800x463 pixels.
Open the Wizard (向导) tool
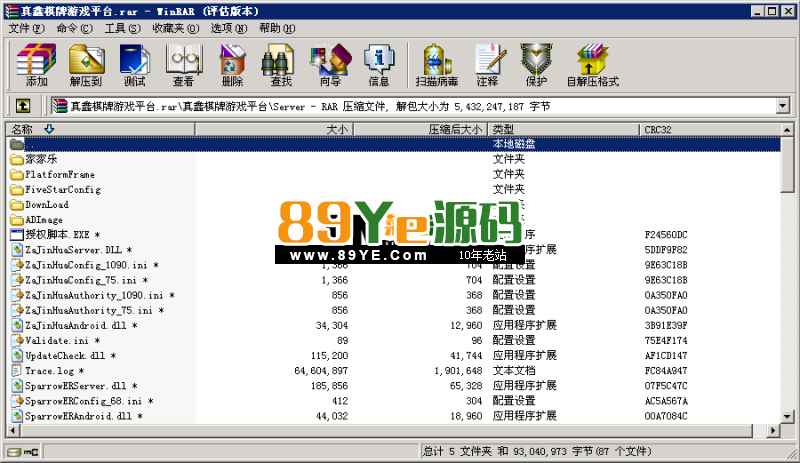(x=330, y=65)
